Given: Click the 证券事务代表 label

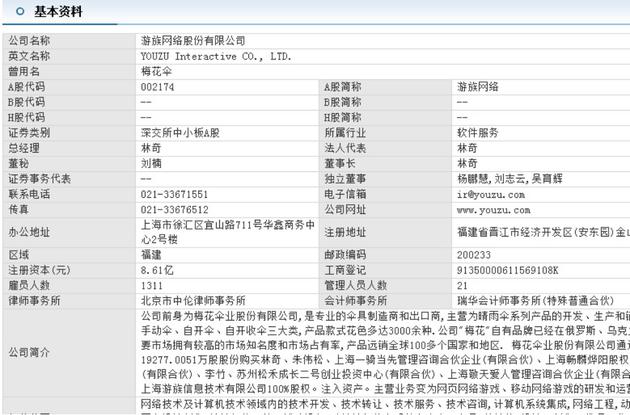Looking at the screenshot, I should coord(39,179).
